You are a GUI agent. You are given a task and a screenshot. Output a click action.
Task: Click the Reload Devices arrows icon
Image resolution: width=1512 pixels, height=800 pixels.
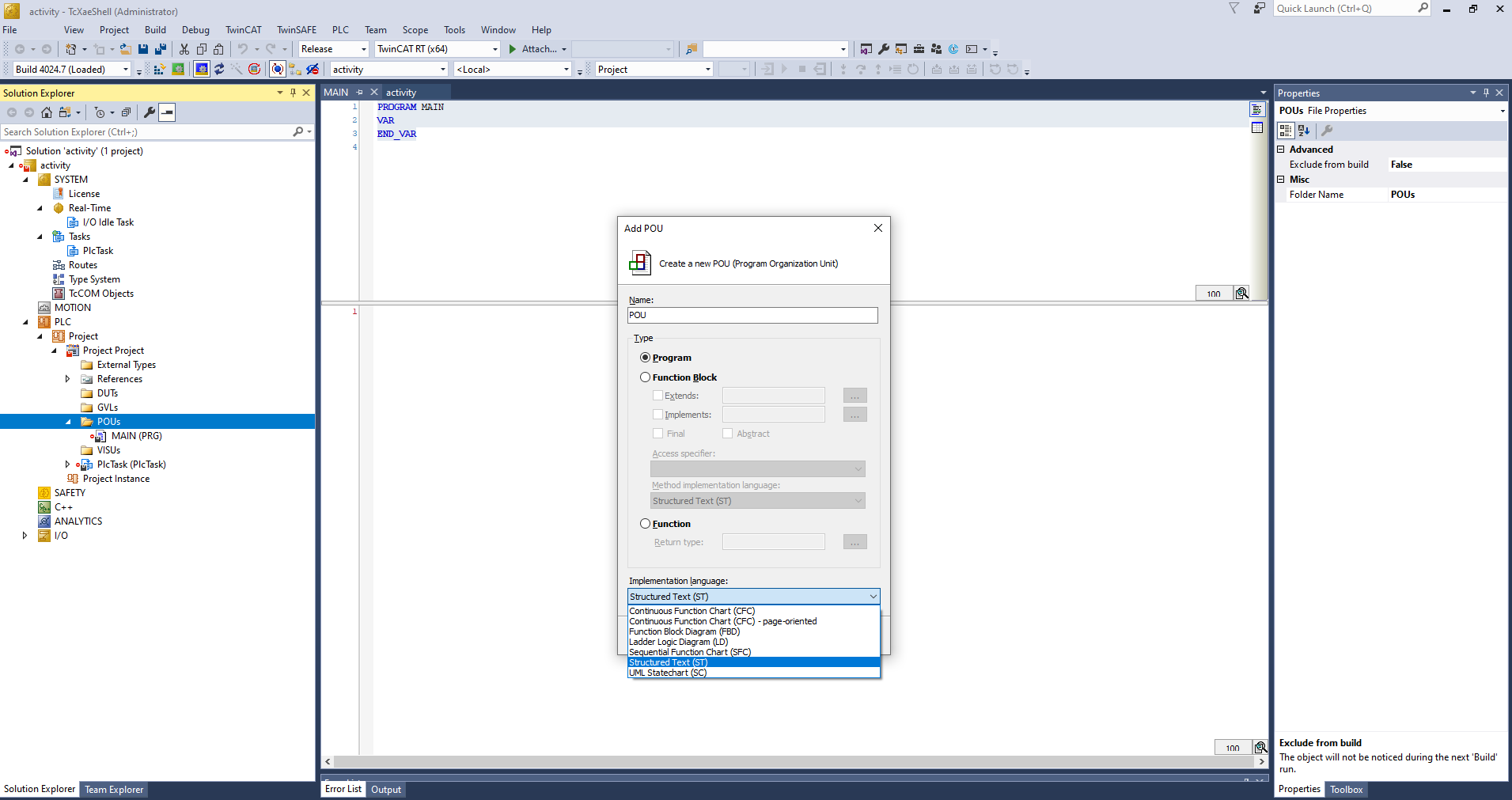[219, 70]
